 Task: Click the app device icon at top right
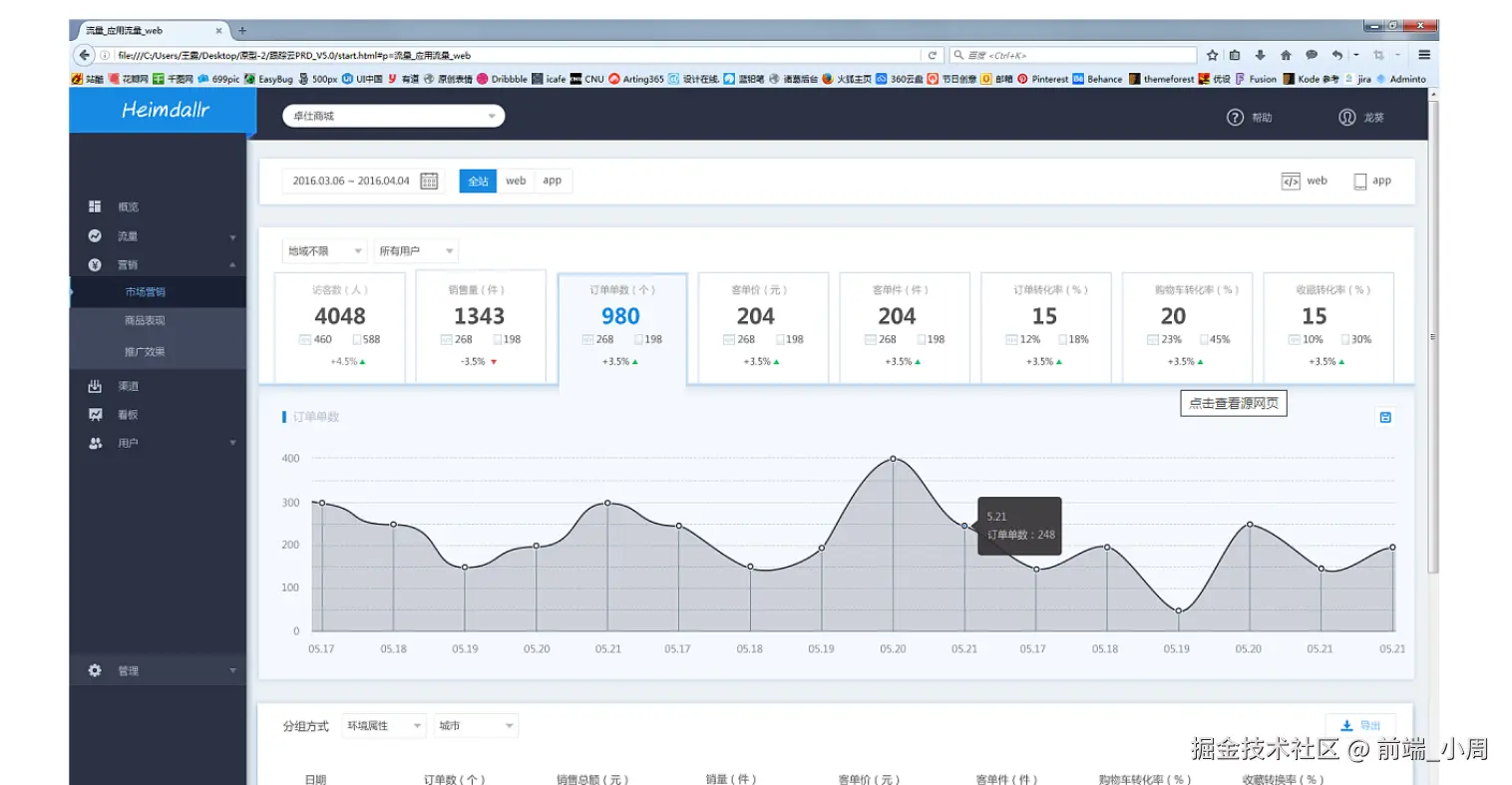pos(1359,182)
